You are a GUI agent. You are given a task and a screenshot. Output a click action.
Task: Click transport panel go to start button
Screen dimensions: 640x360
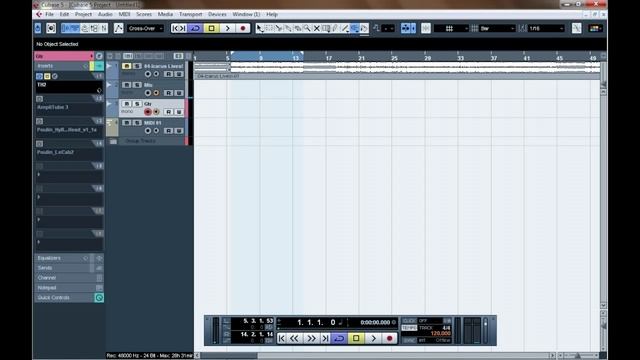[x=281, y=338]
